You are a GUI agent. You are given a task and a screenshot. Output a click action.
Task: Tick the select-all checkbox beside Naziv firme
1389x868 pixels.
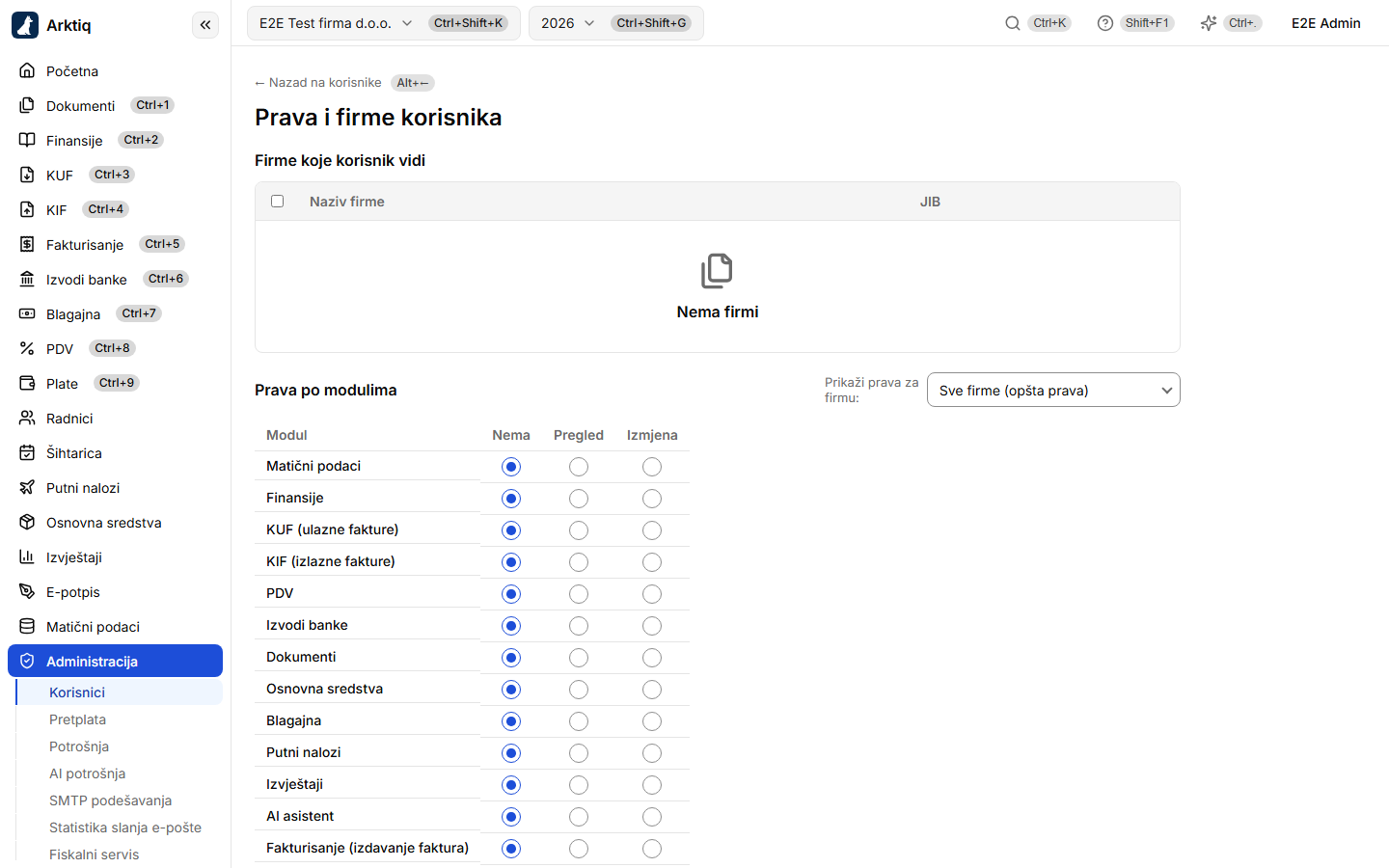[x=278, y=202]
